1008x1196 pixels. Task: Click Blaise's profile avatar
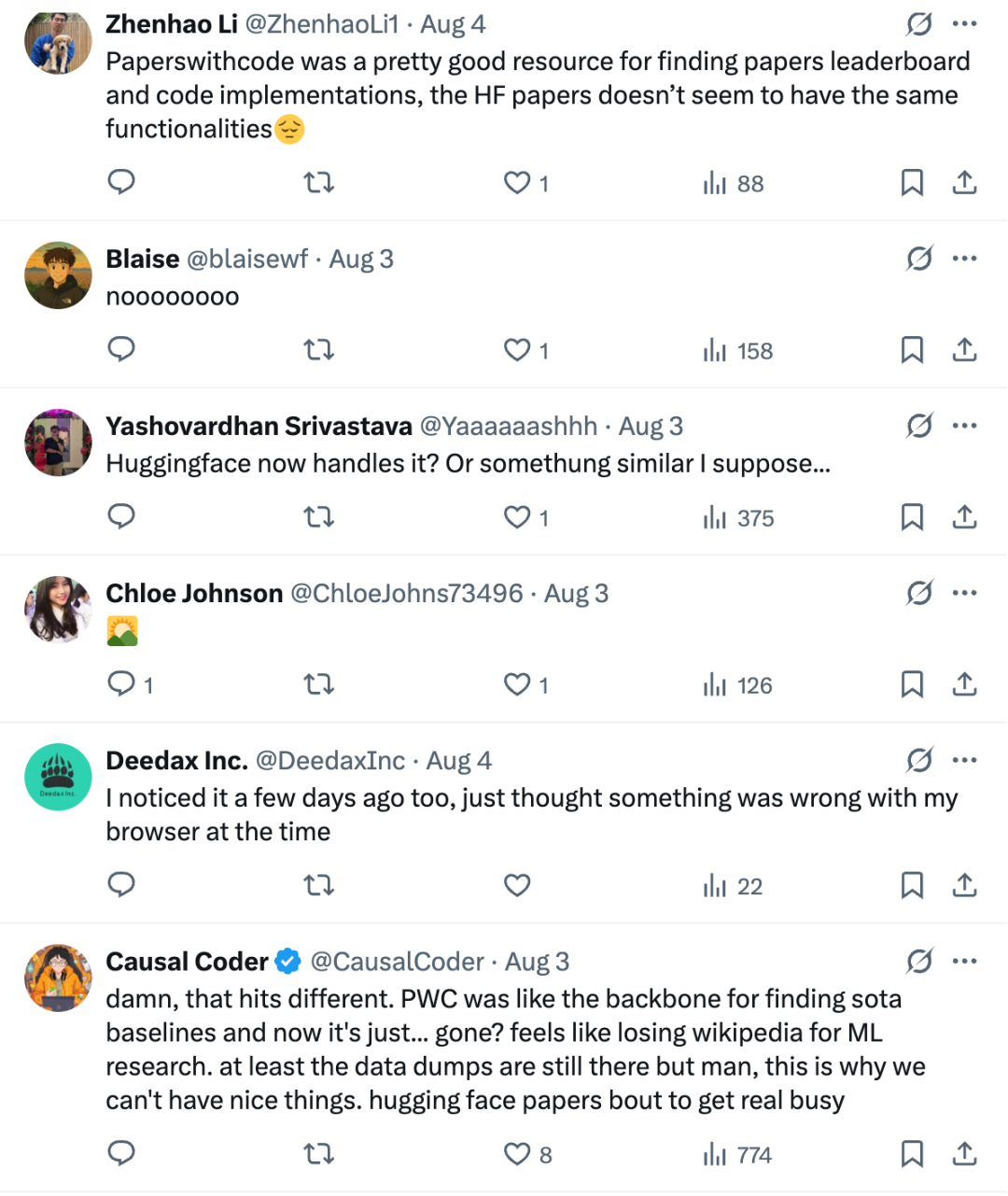[58, 275]
